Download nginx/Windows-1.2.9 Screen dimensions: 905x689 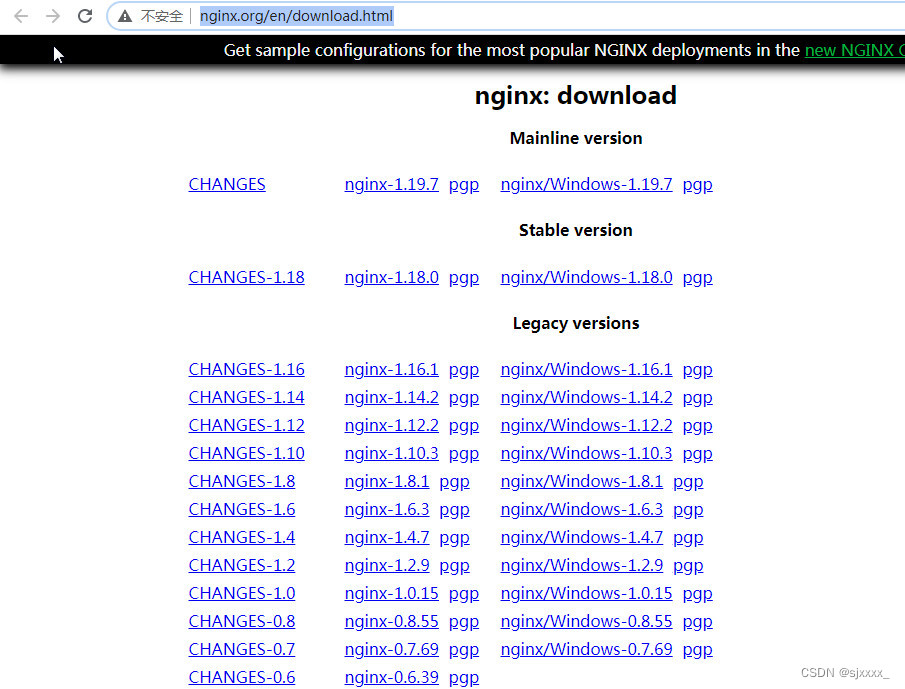pyautogui.click(x=582, y=565)
